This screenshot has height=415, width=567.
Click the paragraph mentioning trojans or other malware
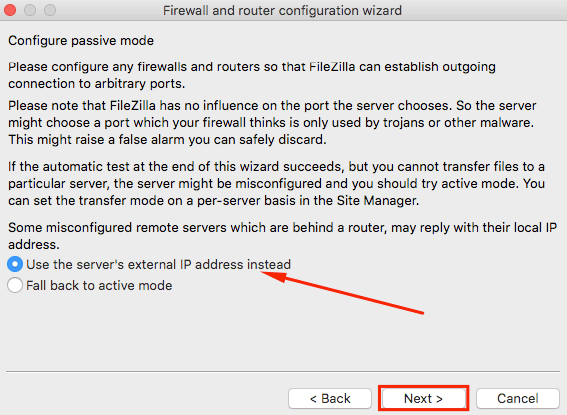pyautogui.click(x=272, y=123)
